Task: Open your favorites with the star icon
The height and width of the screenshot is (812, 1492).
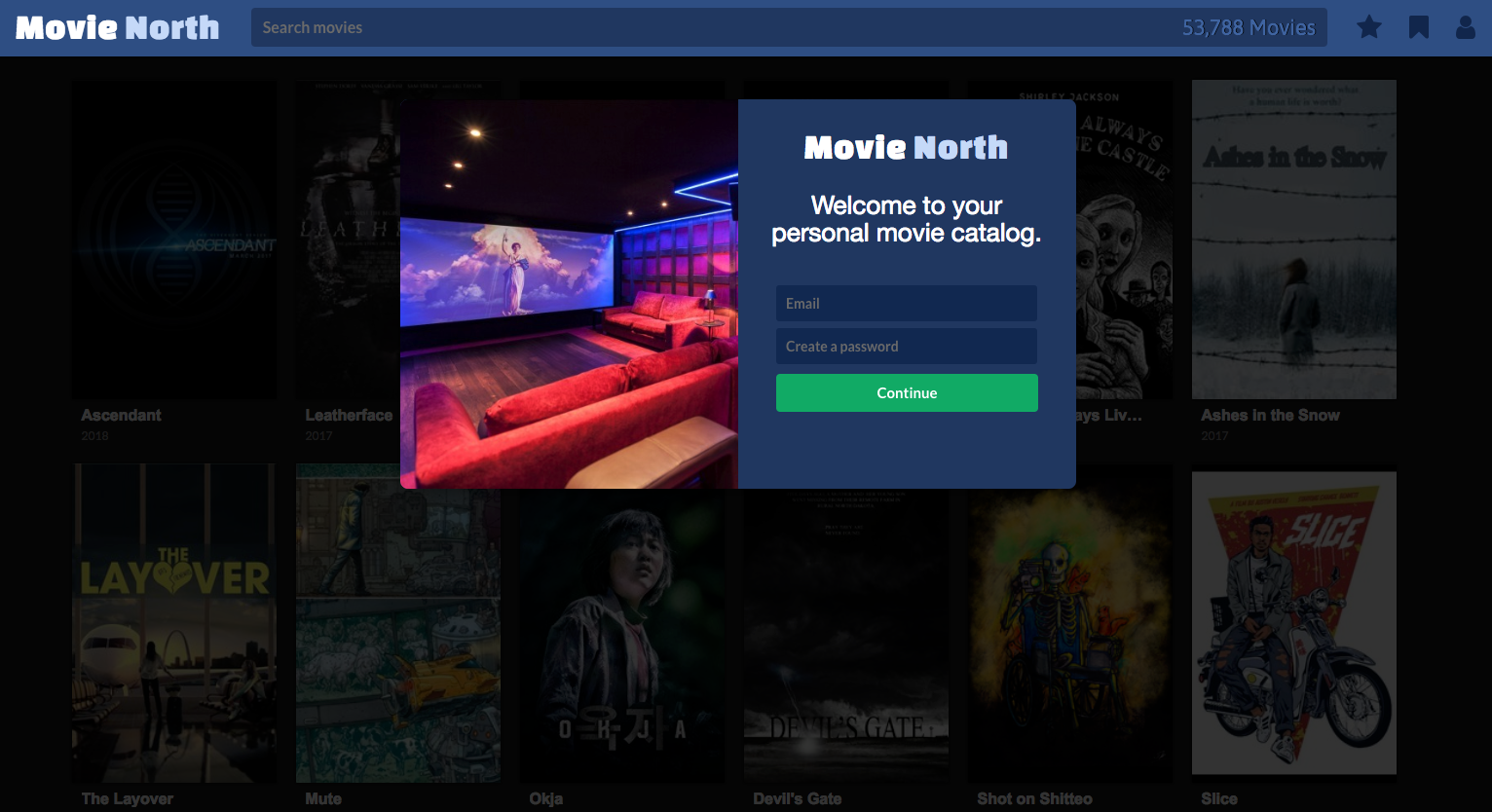Action: [x=1369, y=27]
